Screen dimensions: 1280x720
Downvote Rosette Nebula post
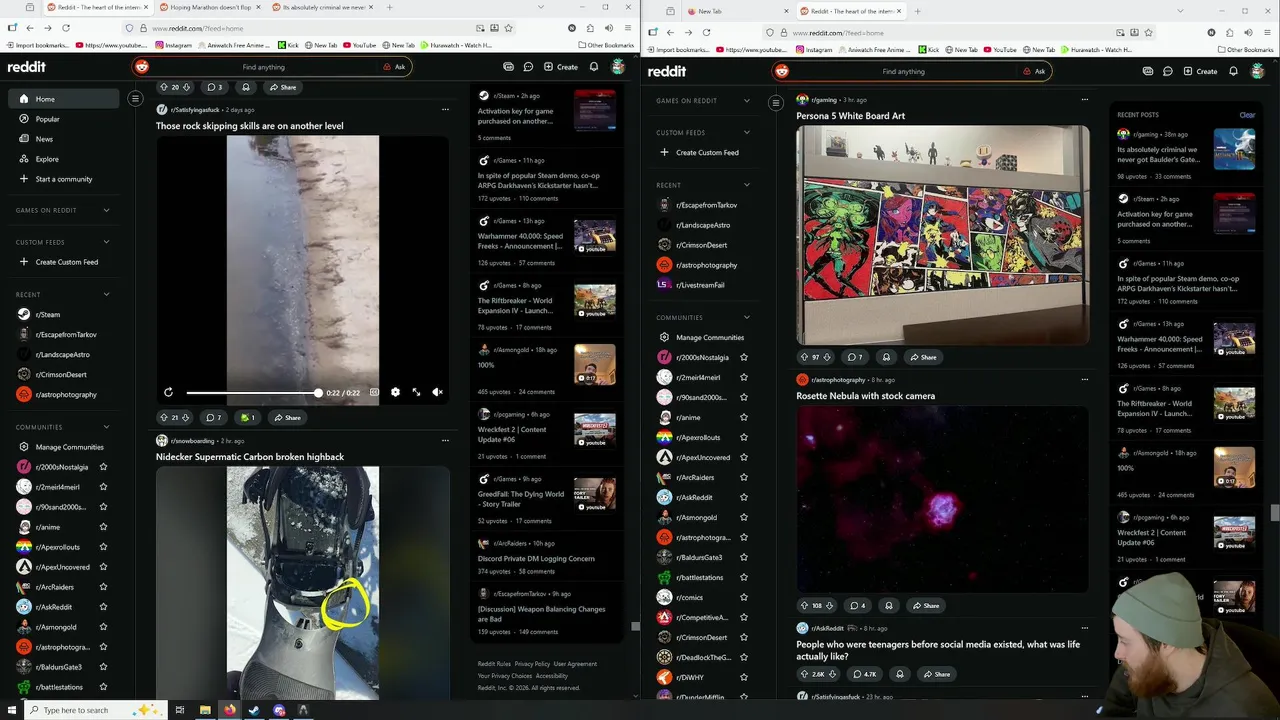pos(829,605)
